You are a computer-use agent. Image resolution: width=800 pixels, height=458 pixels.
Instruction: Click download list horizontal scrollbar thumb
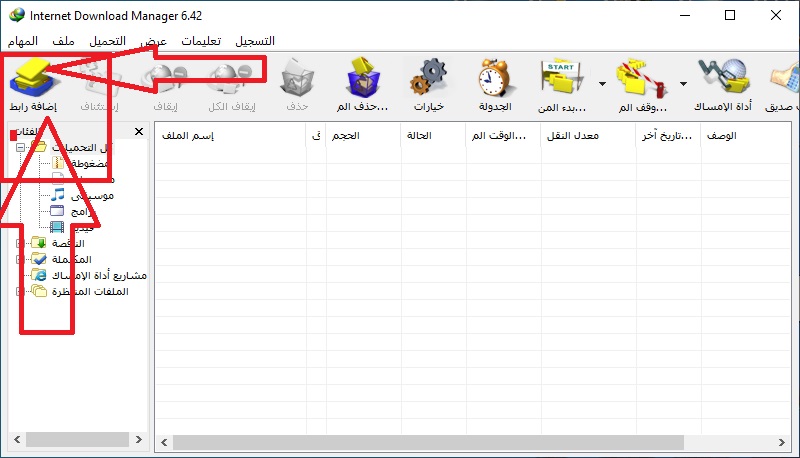coord(429,442)
